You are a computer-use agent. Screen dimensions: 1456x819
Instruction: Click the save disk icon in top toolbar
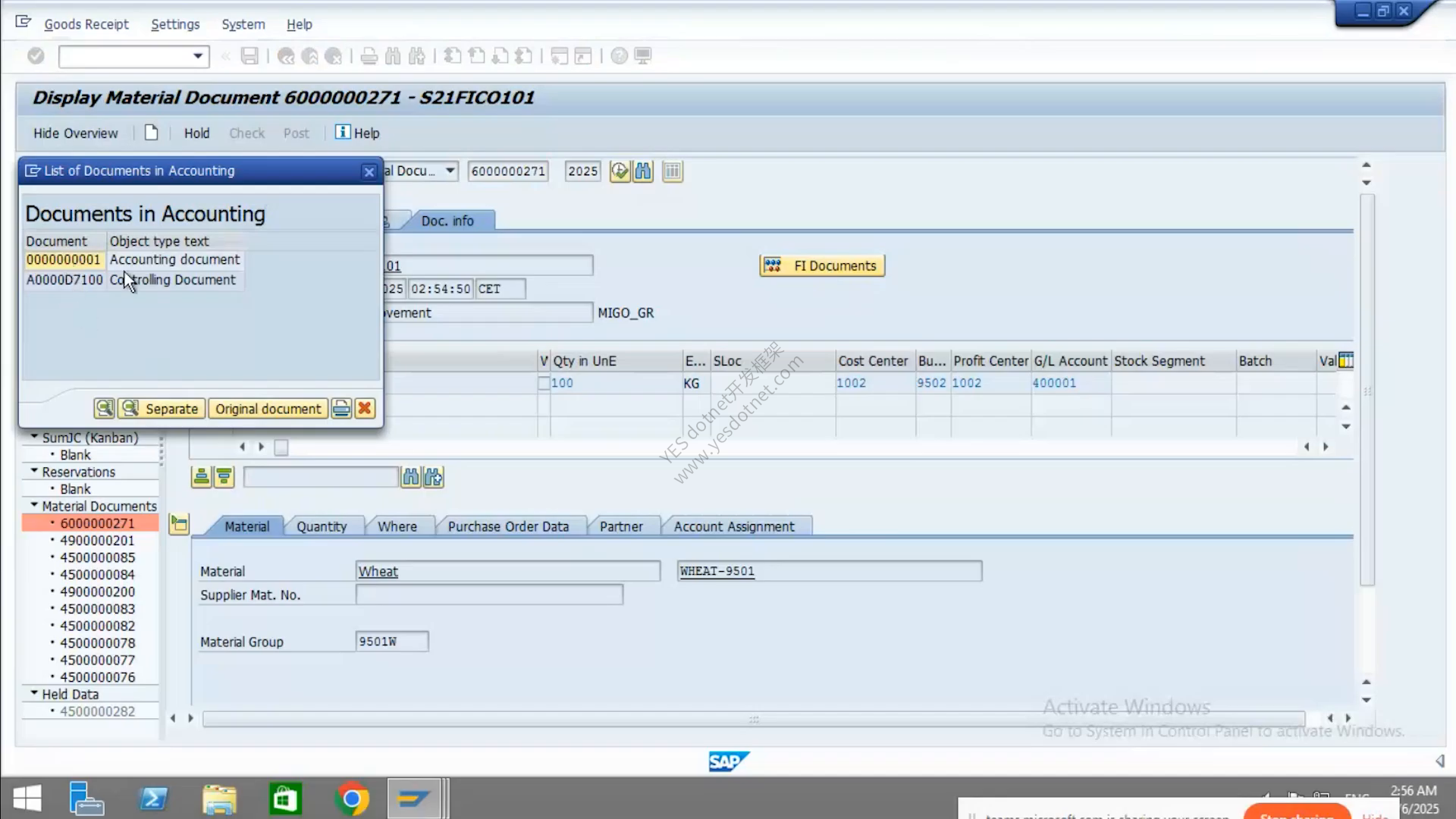(x=249, y=56)
